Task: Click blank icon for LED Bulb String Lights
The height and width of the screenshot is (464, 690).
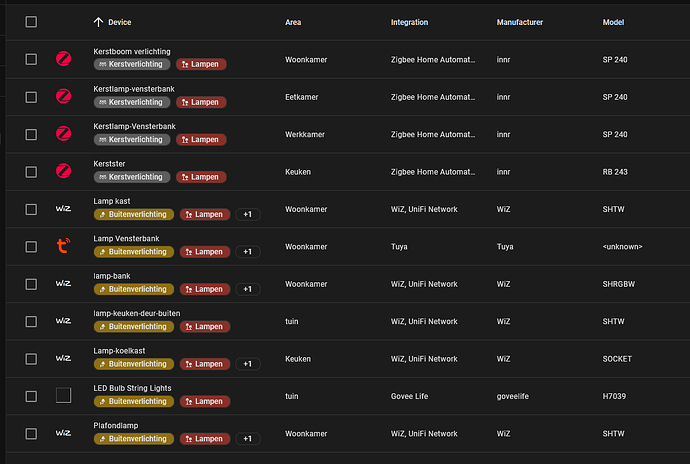Action: click(63, 395)
